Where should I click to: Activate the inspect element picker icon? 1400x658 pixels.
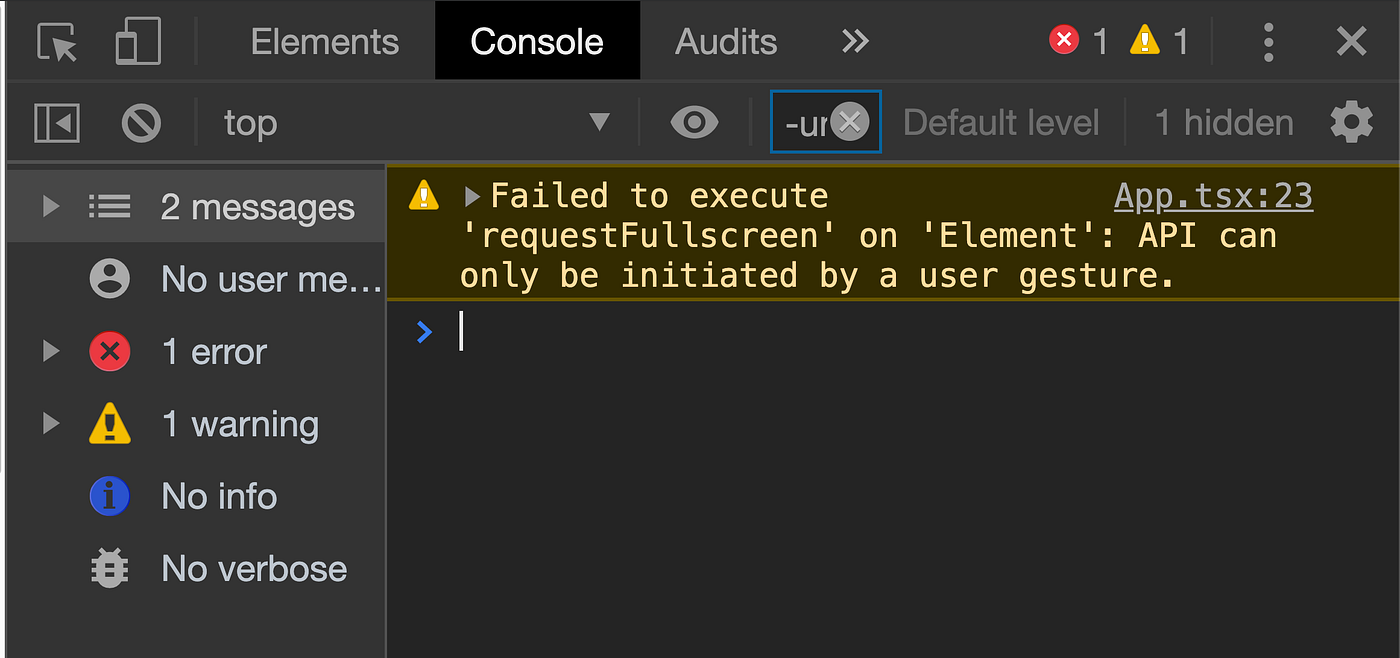tap(57, 42)
